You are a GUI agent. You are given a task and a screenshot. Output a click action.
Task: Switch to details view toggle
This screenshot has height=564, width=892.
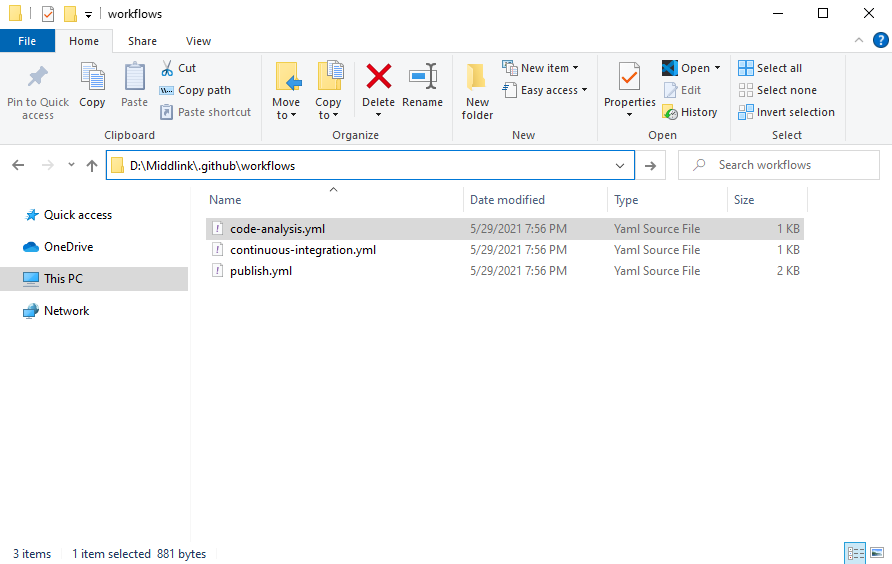pos(855,553)
